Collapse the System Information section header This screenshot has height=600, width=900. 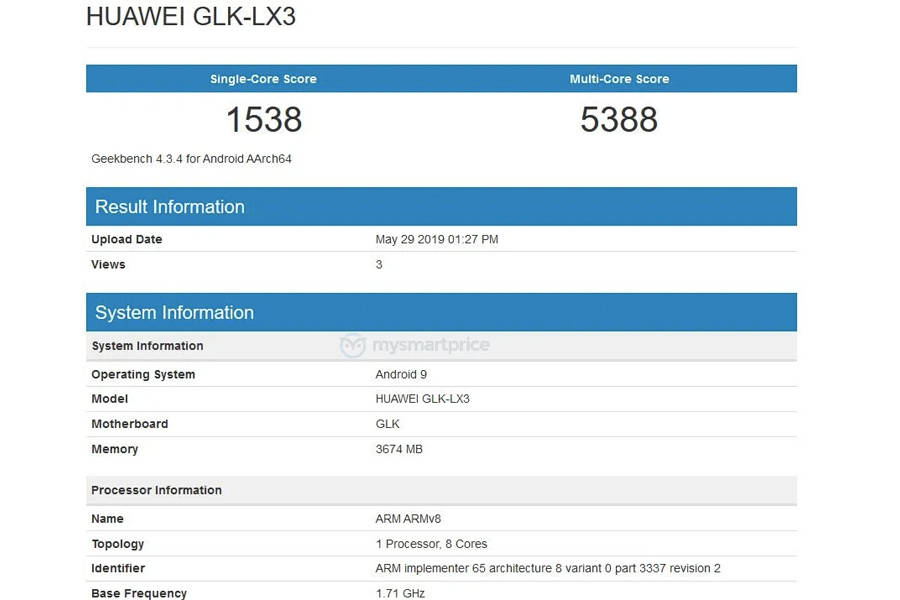[174, 312]
